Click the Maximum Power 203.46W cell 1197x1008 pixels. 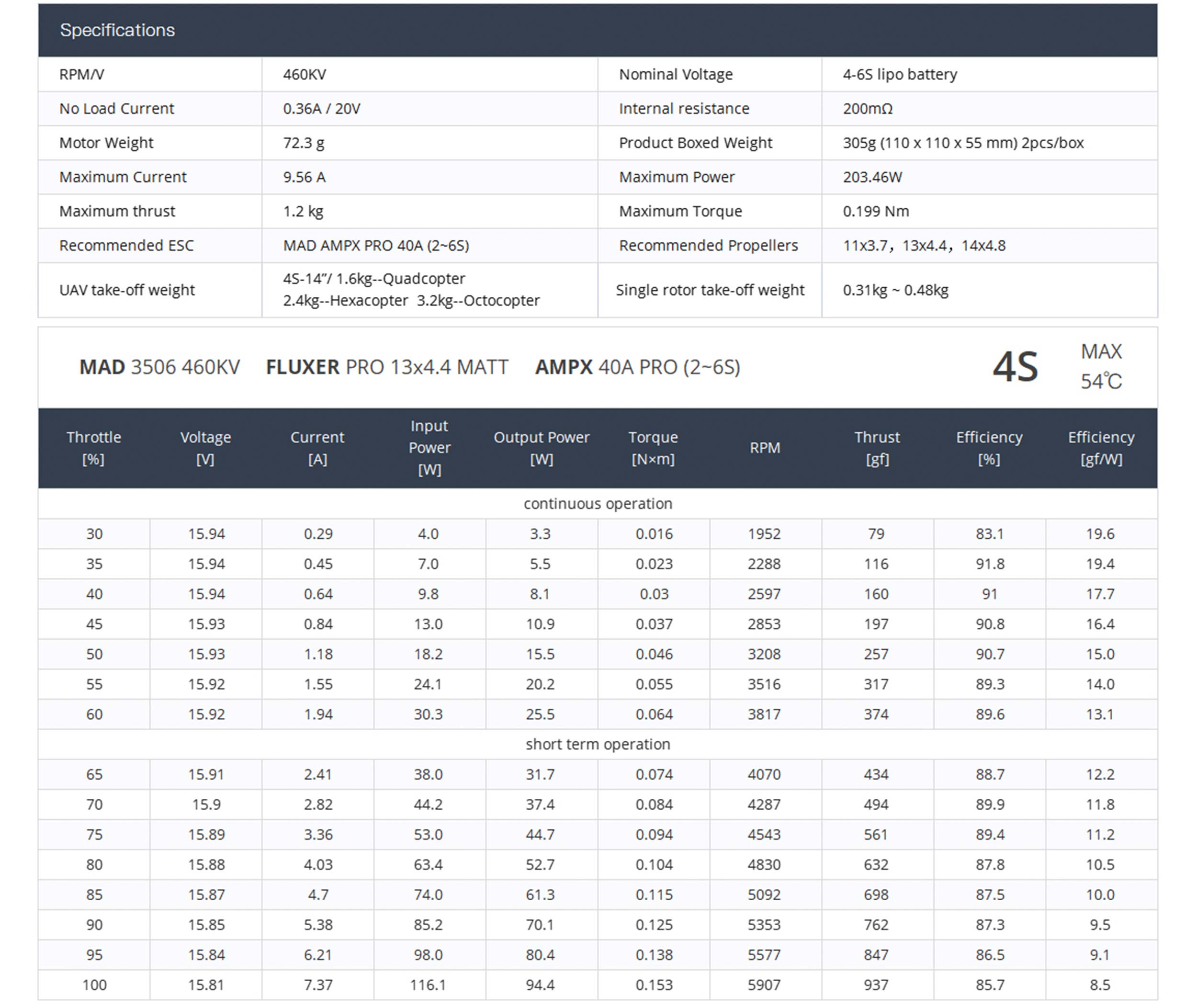(872, 177)
